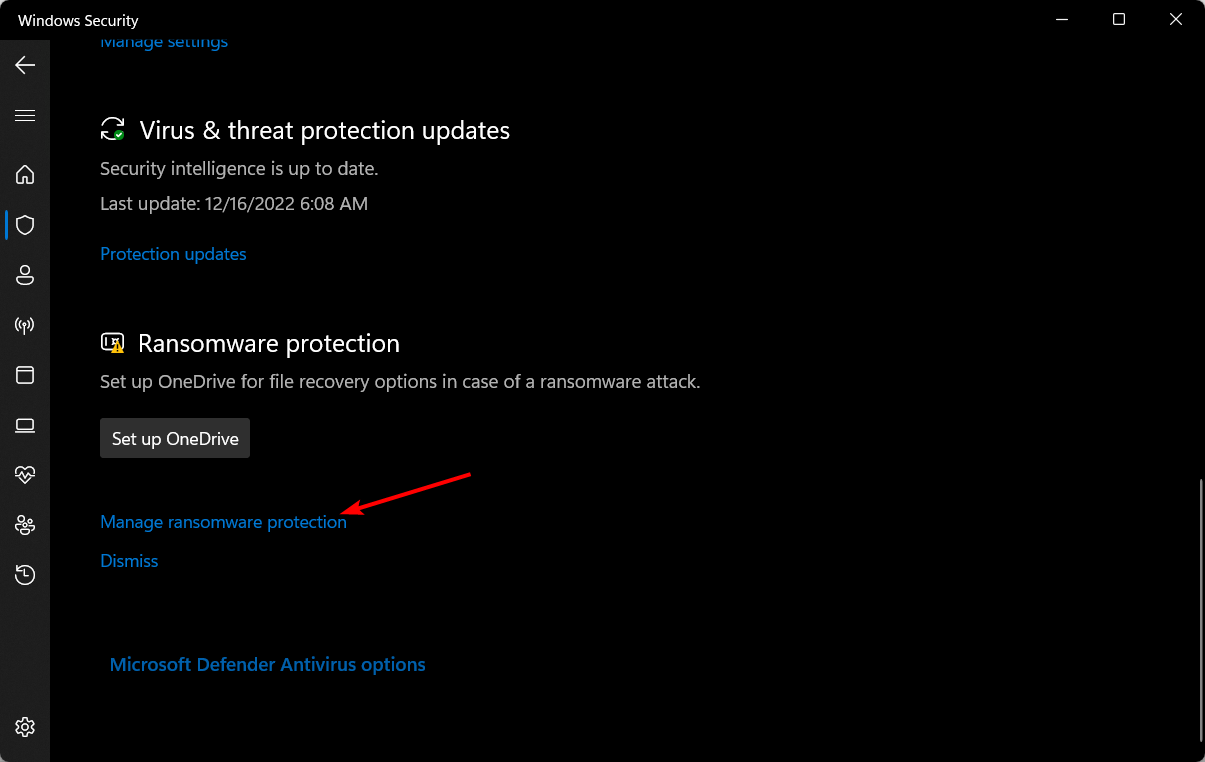Expand the hamburger navigation menu
Screen dimensions: 1205x762
(x=25, y=115)
